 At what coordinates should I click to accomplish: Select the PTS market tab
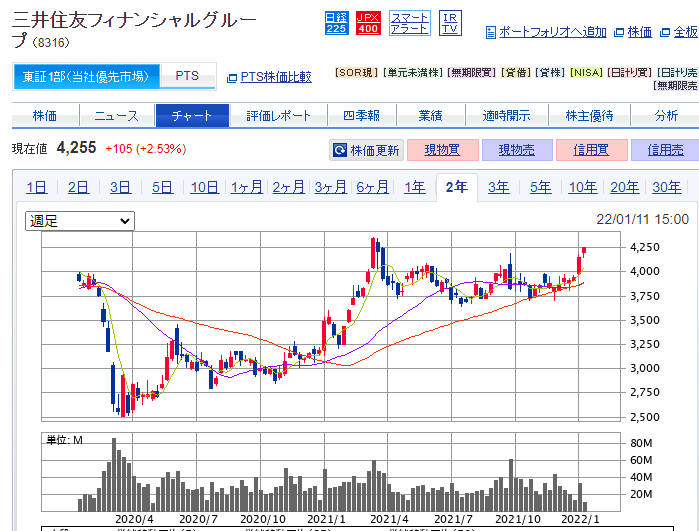[187, 76]
